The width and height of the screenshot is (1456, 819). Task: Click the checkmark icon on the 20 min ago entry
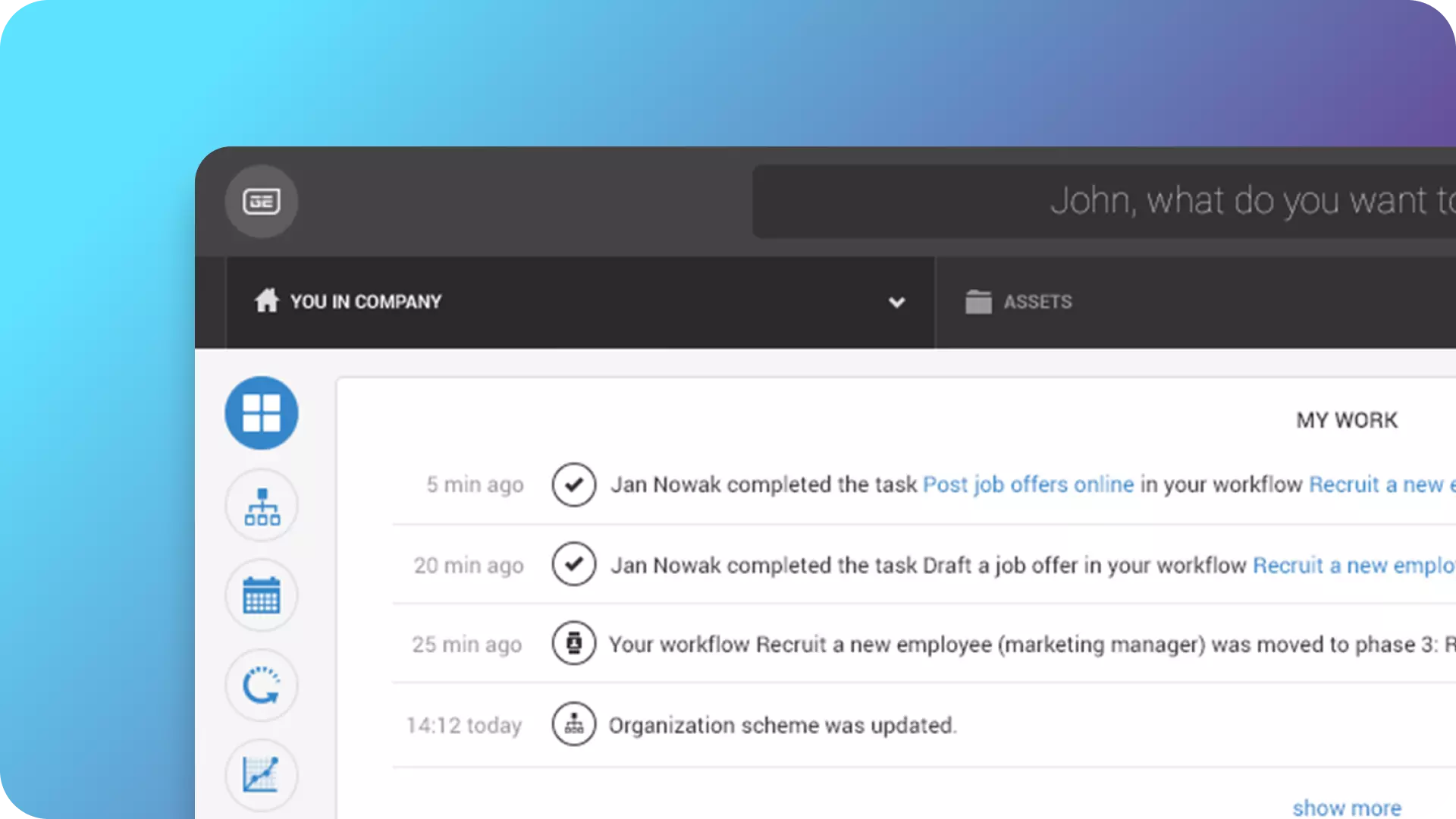(574, 565)
